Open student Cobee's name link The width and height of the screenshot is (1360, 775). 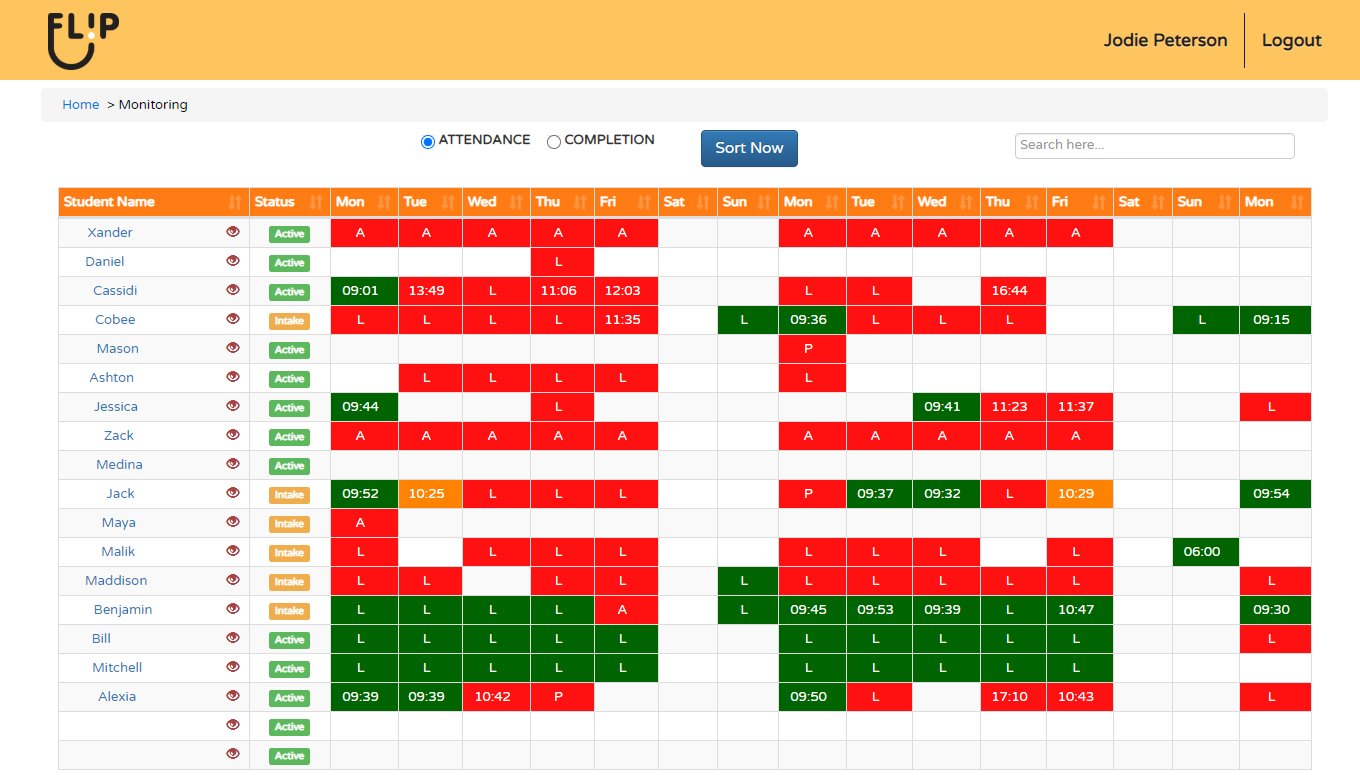tap(115, 320)
